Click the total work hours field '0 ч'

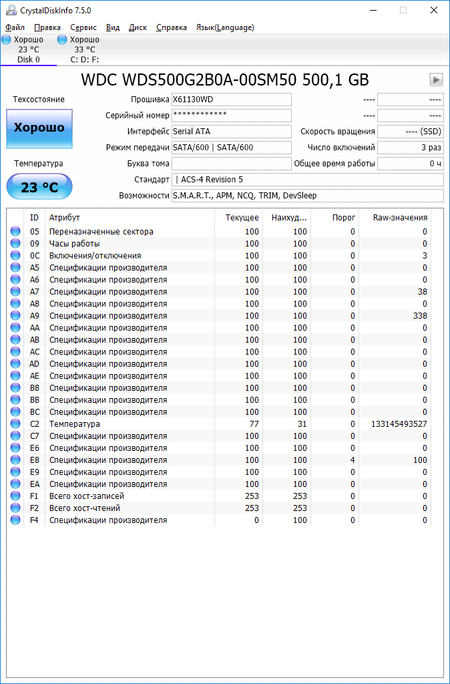[410, 164]
